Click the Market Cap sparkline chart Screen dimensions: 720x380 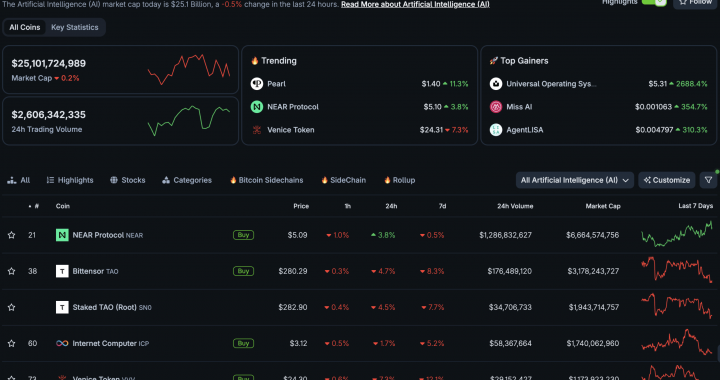[189, 69]
